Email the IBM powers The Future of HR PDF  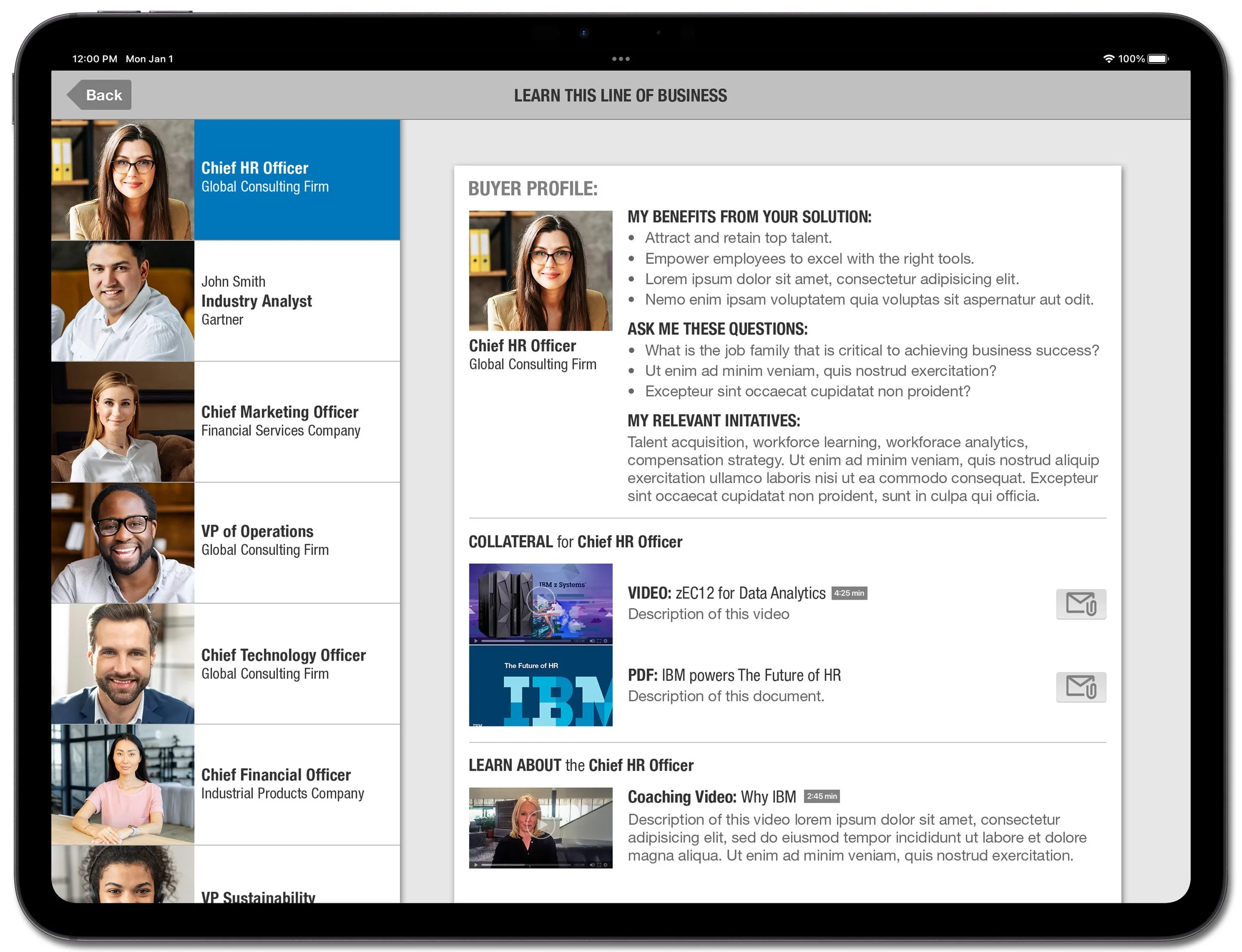[x=1082, y=687]
